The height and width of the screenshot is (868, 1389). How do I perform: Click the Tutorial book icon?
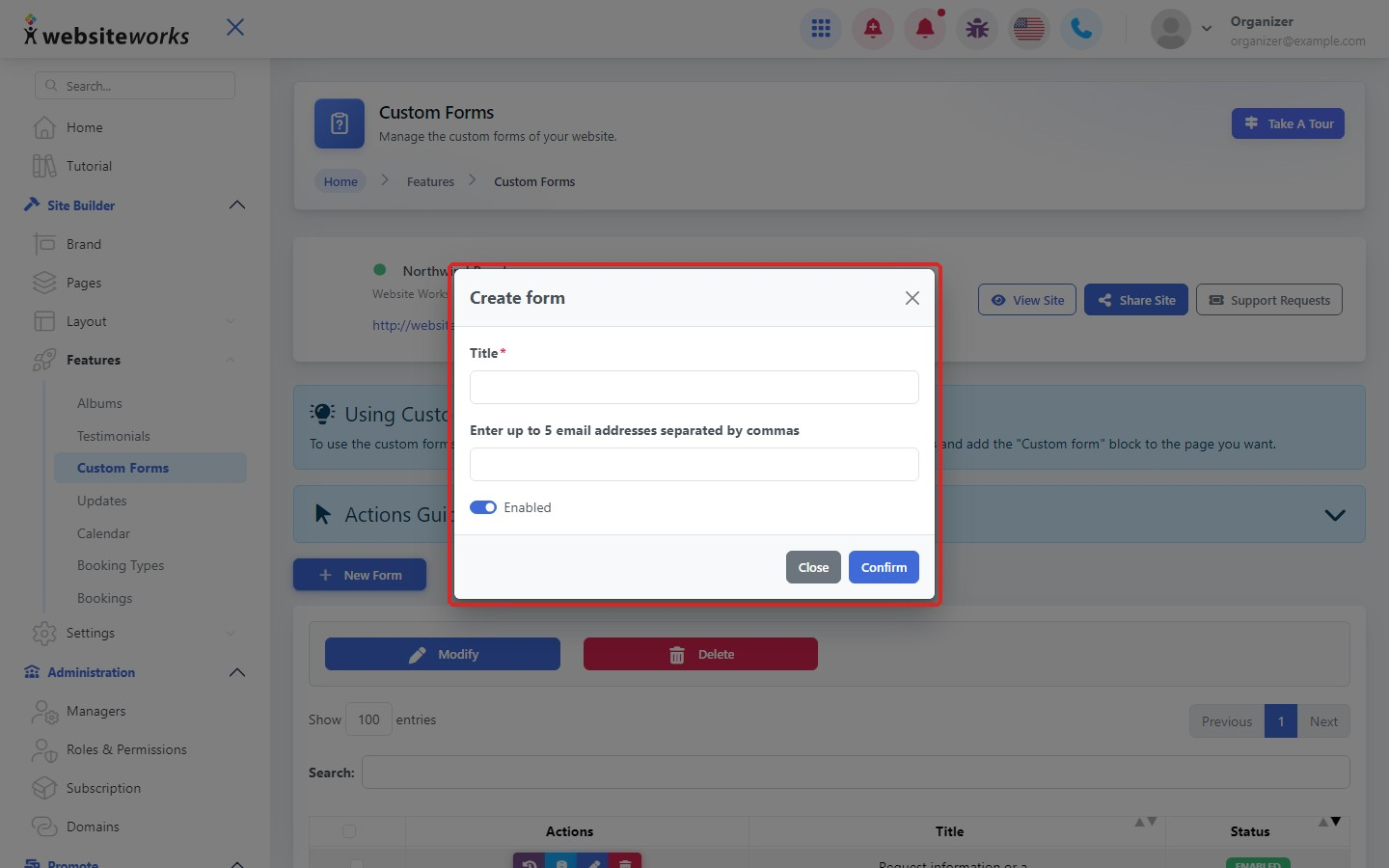point(44,166)
